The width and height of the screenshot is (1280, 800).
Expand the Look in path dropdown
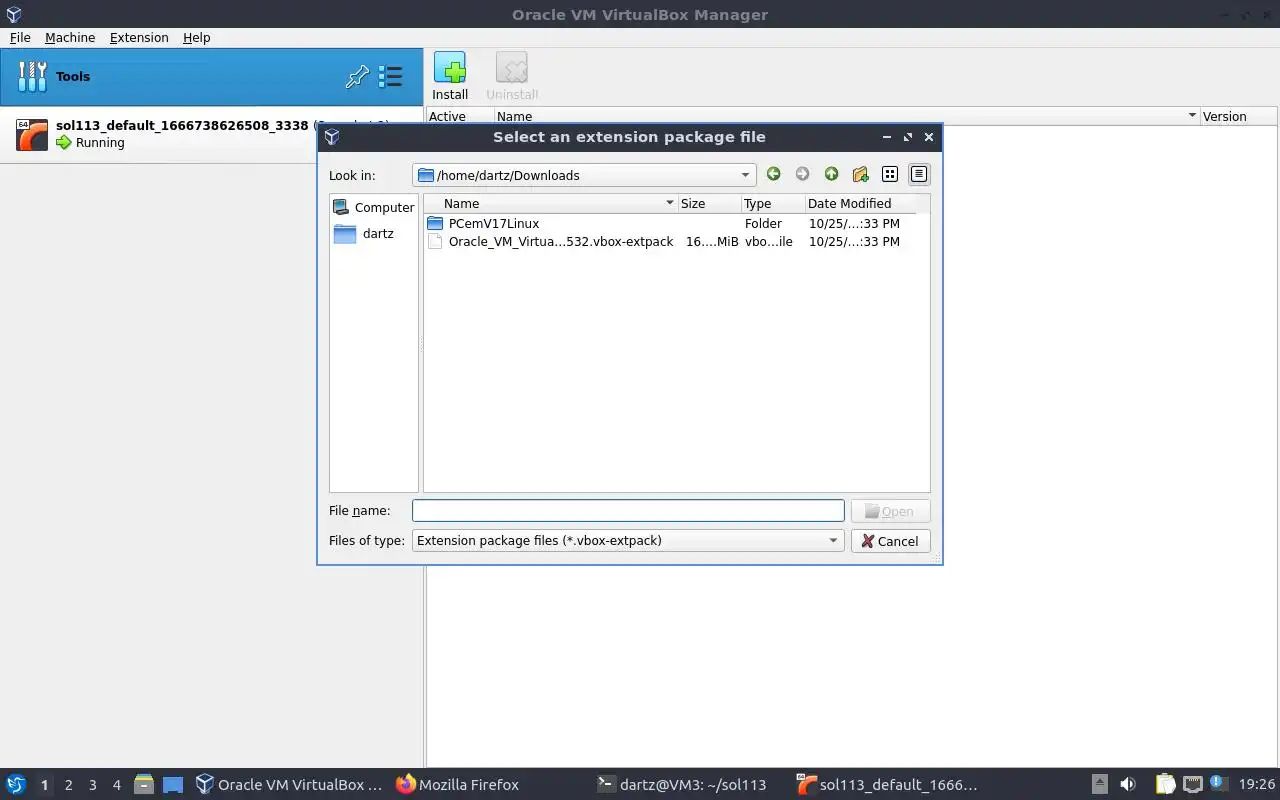(745, 175)
